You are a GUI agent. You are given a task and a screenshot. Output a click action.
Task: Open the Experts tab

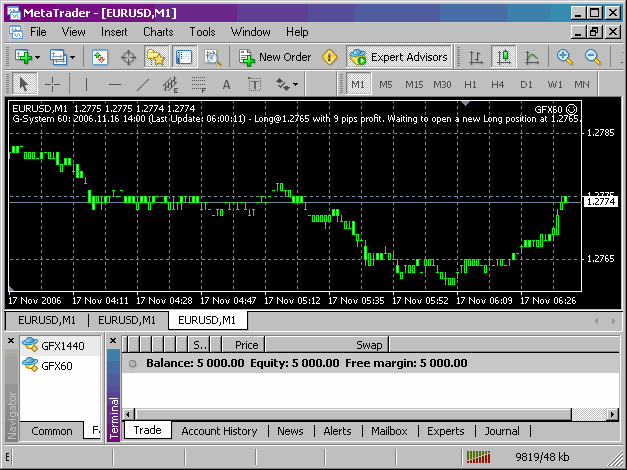click(x=446, y=431)
